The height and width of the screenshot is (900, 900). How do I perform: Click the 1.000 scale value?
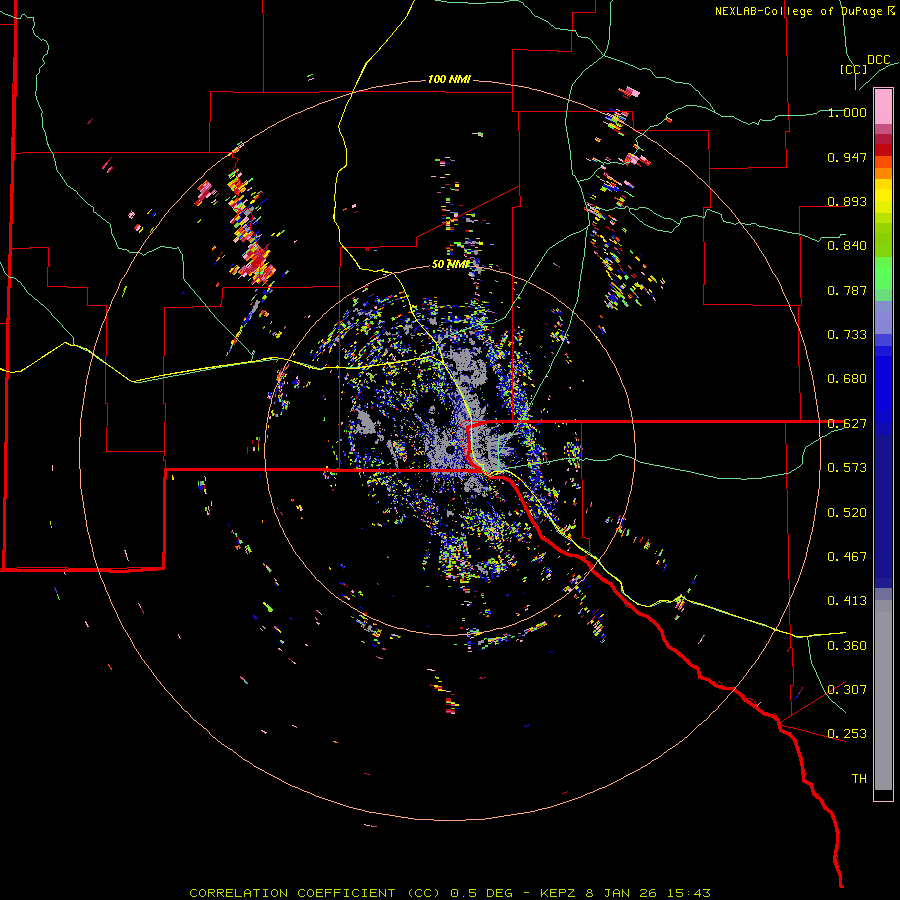point(847,112)
